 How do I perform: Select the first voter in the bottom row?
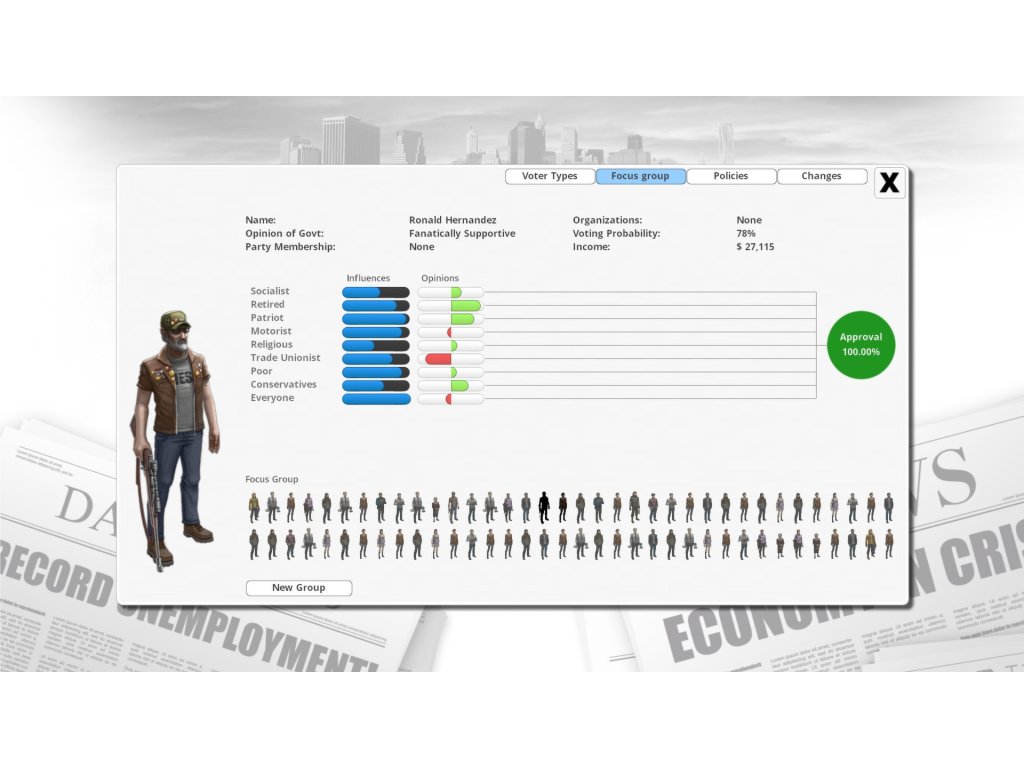254,544
